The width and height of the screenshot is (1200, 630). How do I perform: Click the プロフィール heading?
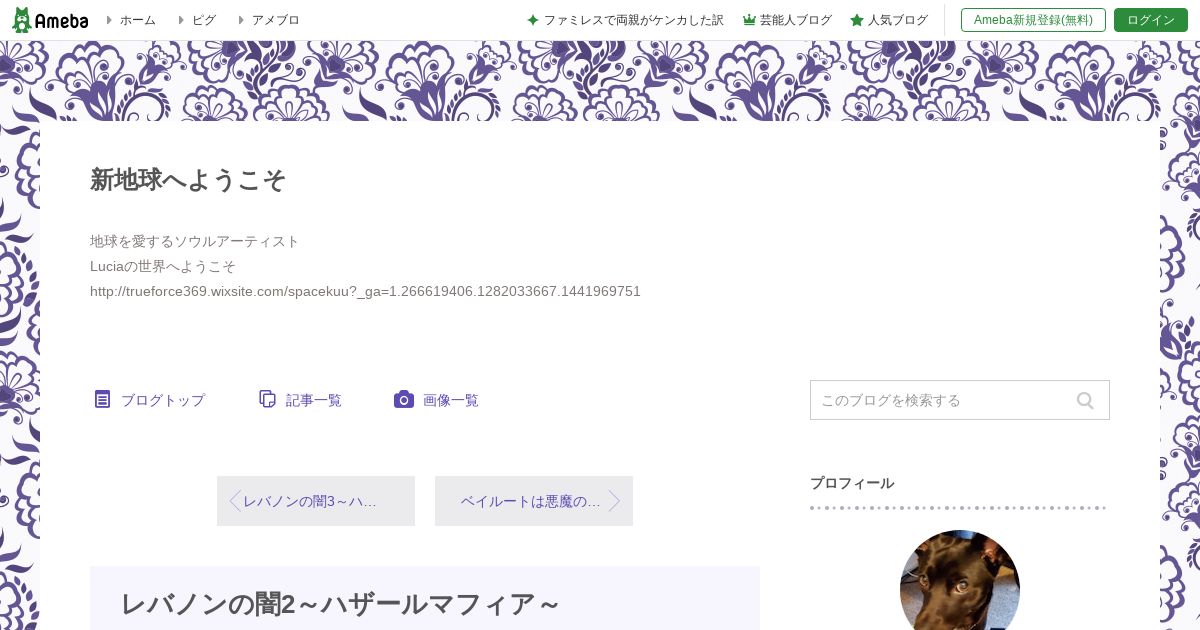tap(852, 483)
